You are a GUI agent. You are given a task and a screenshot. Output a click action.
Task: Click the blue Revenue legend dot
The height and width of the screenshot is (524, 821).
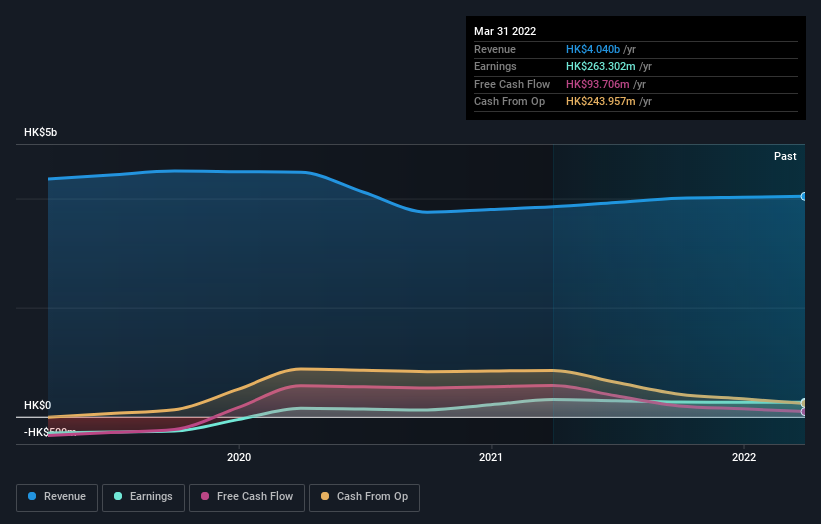coord(32,496)
